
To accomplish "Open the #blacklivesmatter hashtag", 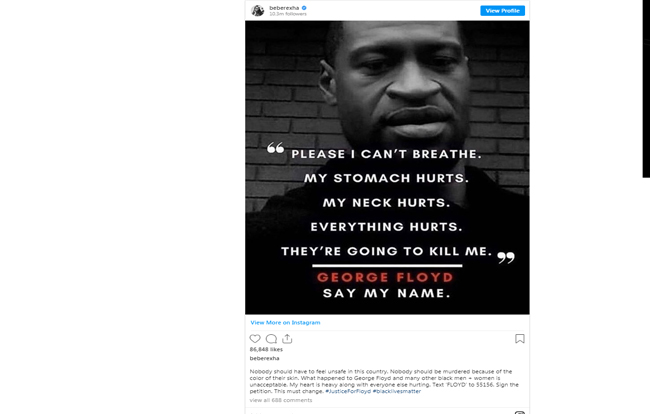I will [397, 391].
